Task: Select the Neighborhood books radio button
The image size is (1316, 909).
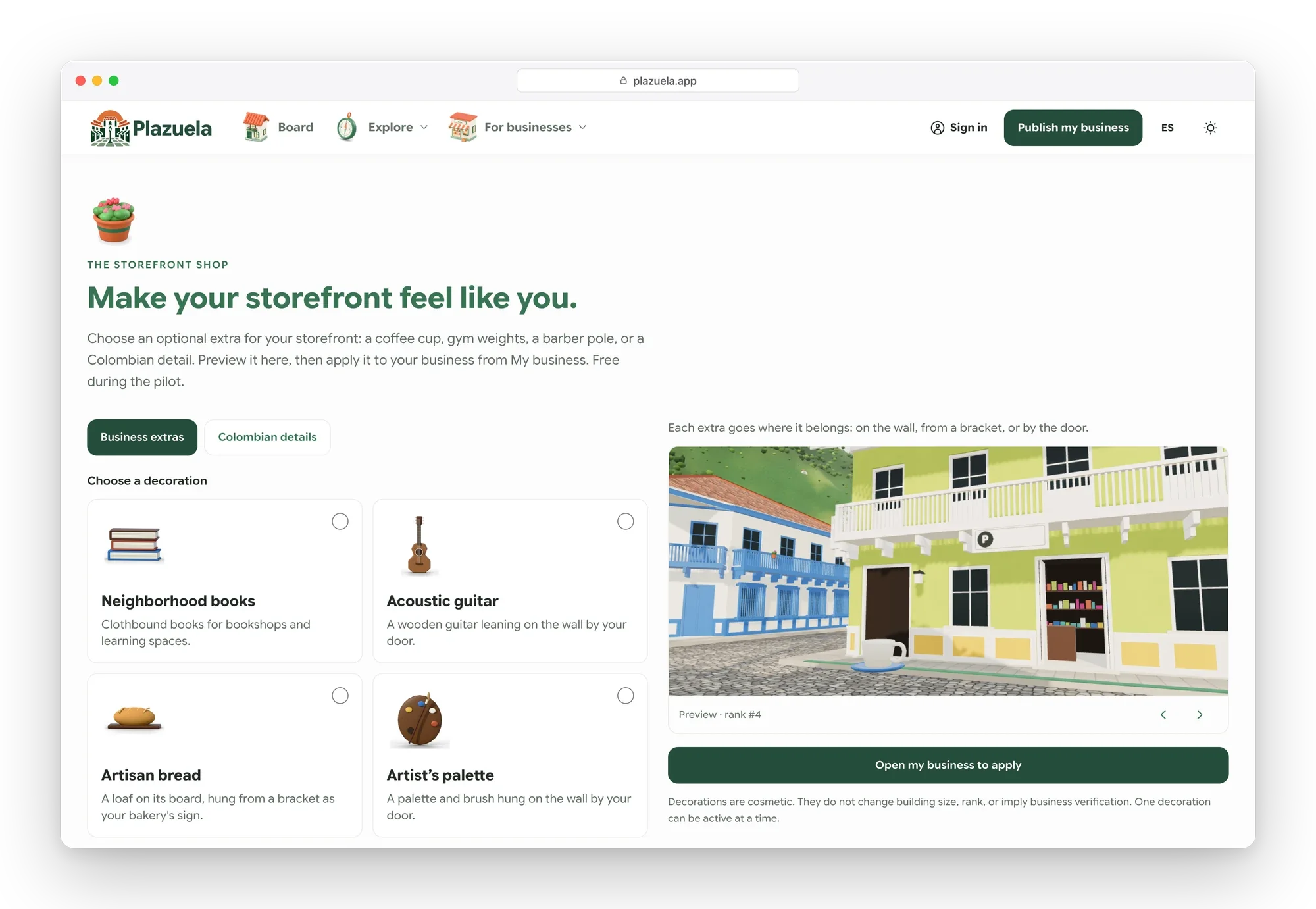Action: 340,521
